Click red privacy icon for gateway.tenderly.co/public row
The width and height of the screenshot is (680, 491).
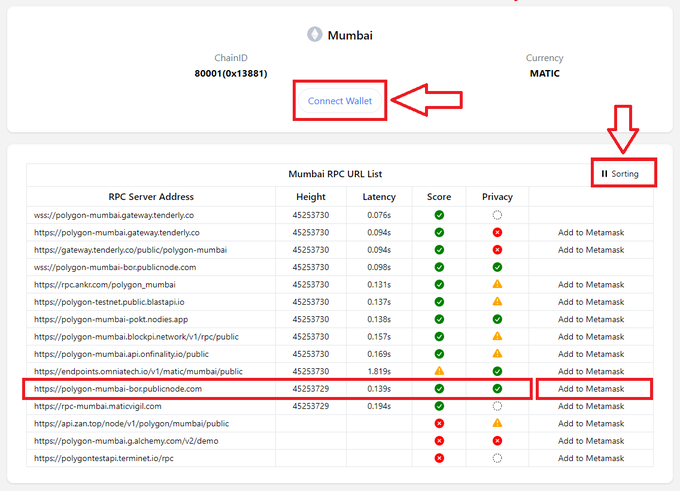[x=497, y=250]
